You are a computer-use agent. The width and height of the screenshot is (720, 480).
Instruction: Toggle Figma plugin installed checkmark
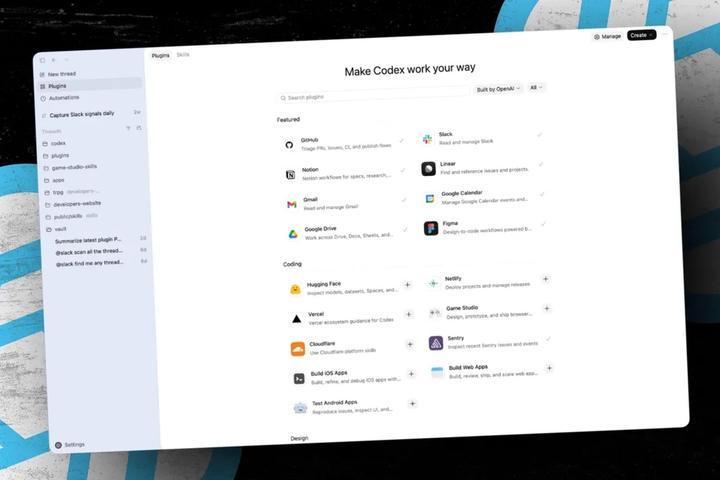543,224
